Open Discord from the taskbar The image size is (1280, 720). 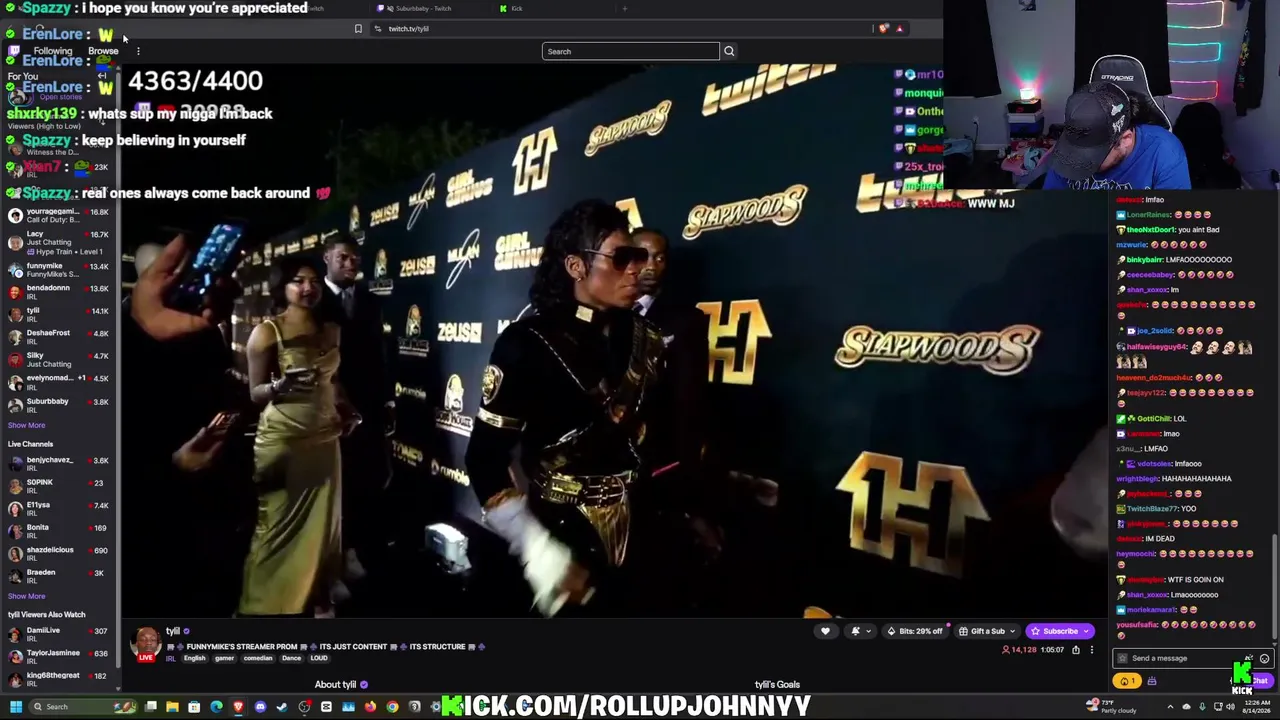point(260,707)
